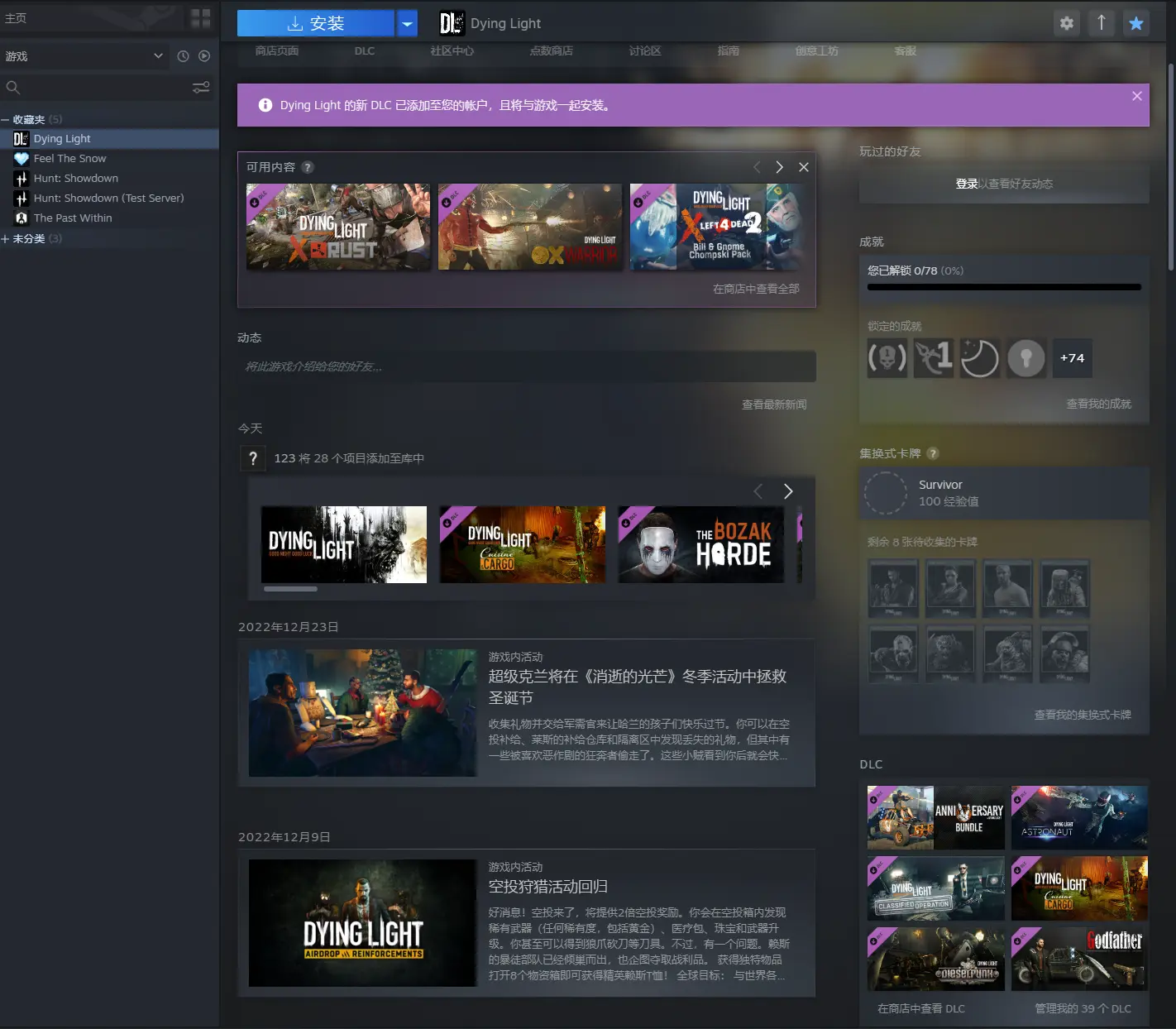Click the library search magnifier icon
Screen dimensions: 1176x1029
[x=12, y=87]
